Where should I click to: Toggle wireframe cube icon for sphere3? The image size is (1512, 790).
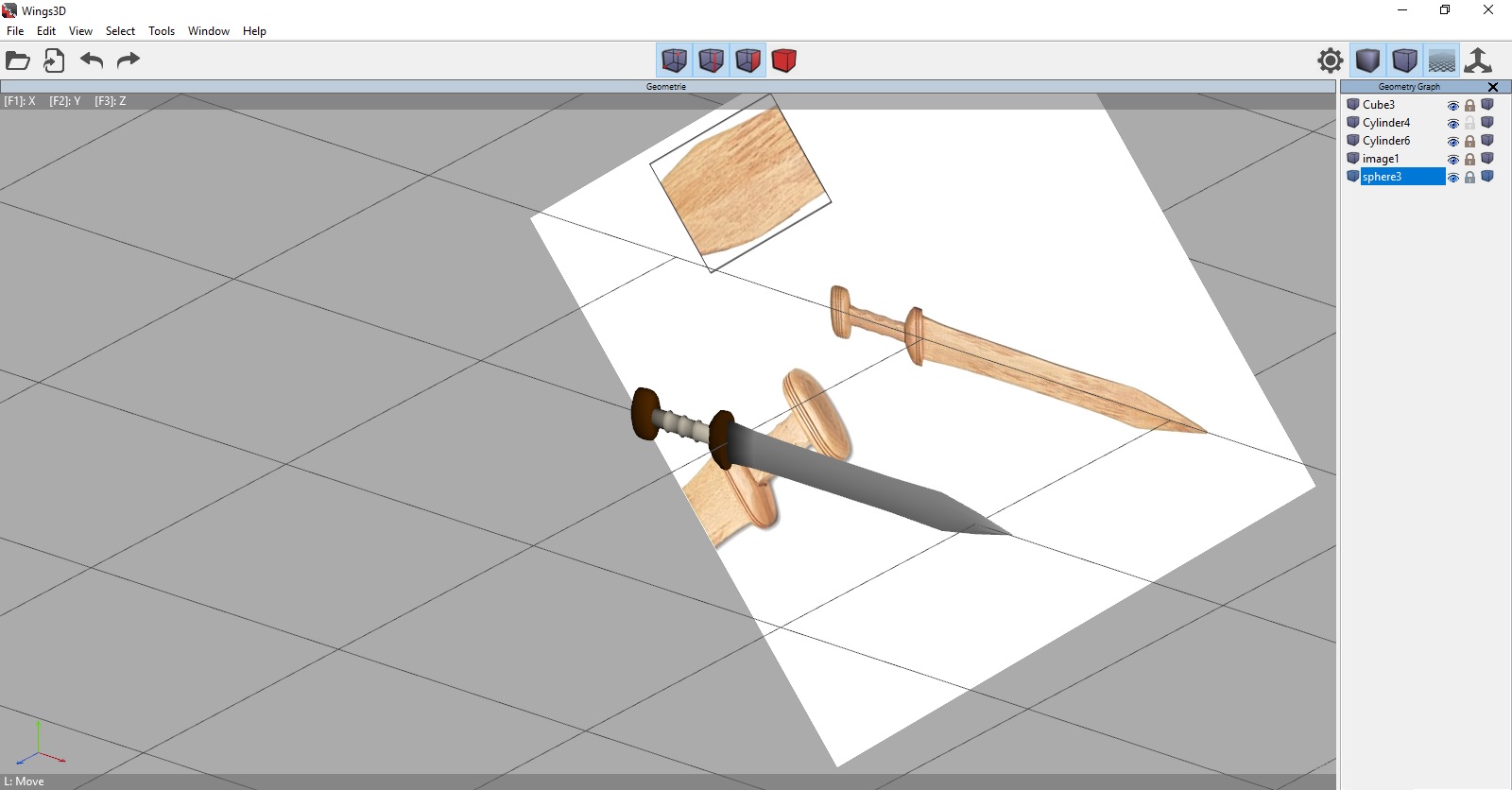point(1487,177)
